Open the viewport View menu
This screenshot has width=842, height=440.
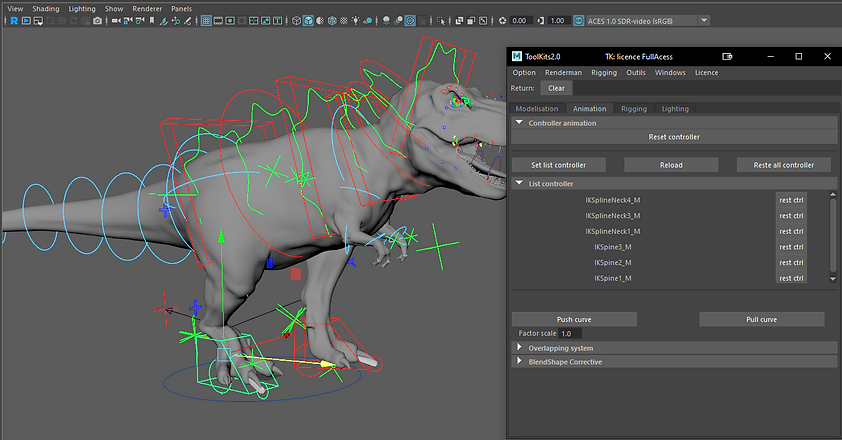point(15,9)
